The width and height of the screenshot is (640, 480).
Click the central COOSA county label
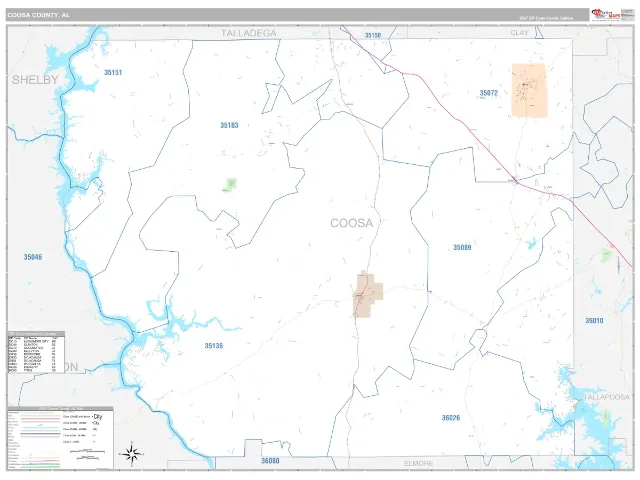[x=351, y=223]
